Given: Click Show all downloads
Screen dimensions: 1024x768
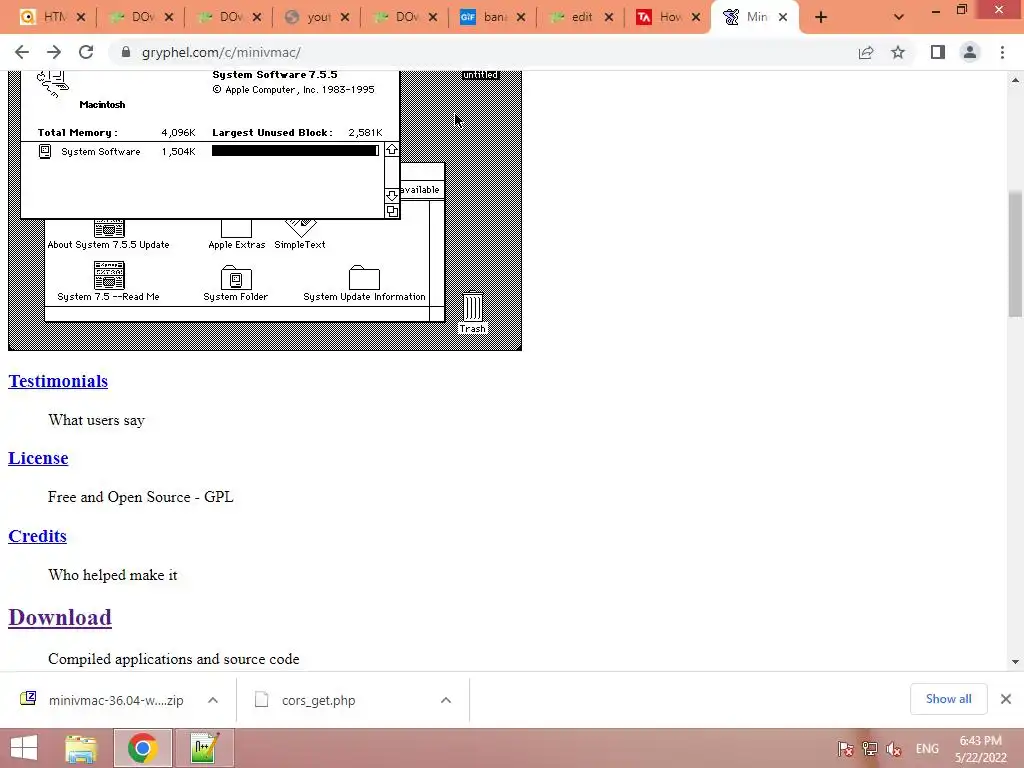Looking at the screenshot, I should (948, 699).
